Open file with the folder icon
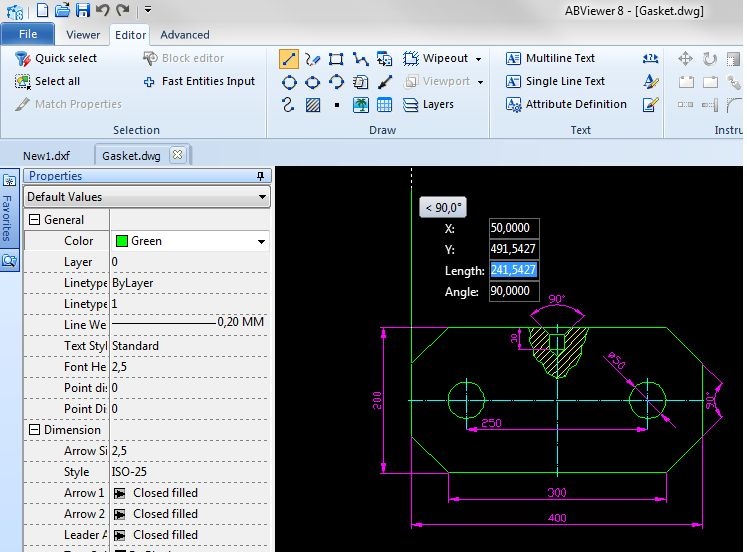The height and width of the screenshot is (552, 747). coord(63,10)
